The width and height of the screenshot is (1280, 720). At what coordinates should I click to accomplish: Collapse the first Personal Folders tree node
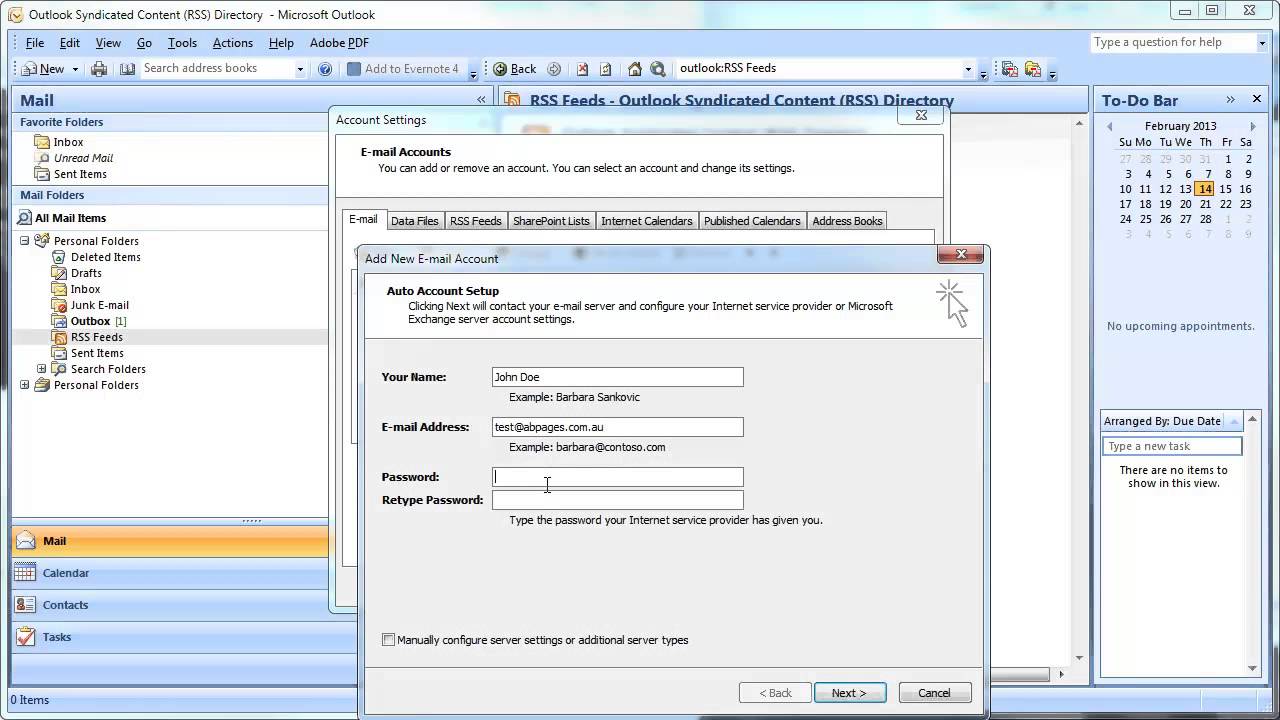coord(25,241)
